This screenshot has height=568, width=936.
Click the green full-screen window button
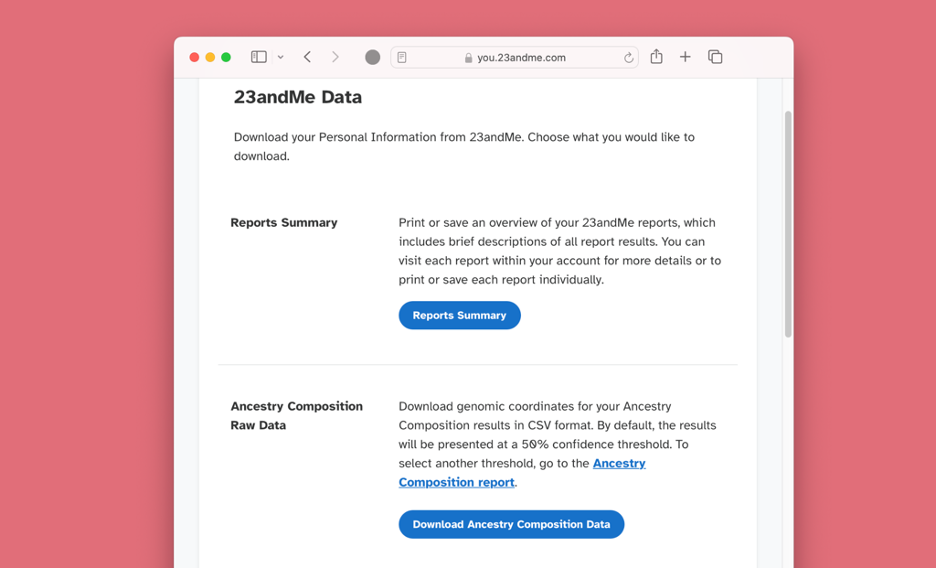coord(226,57)
